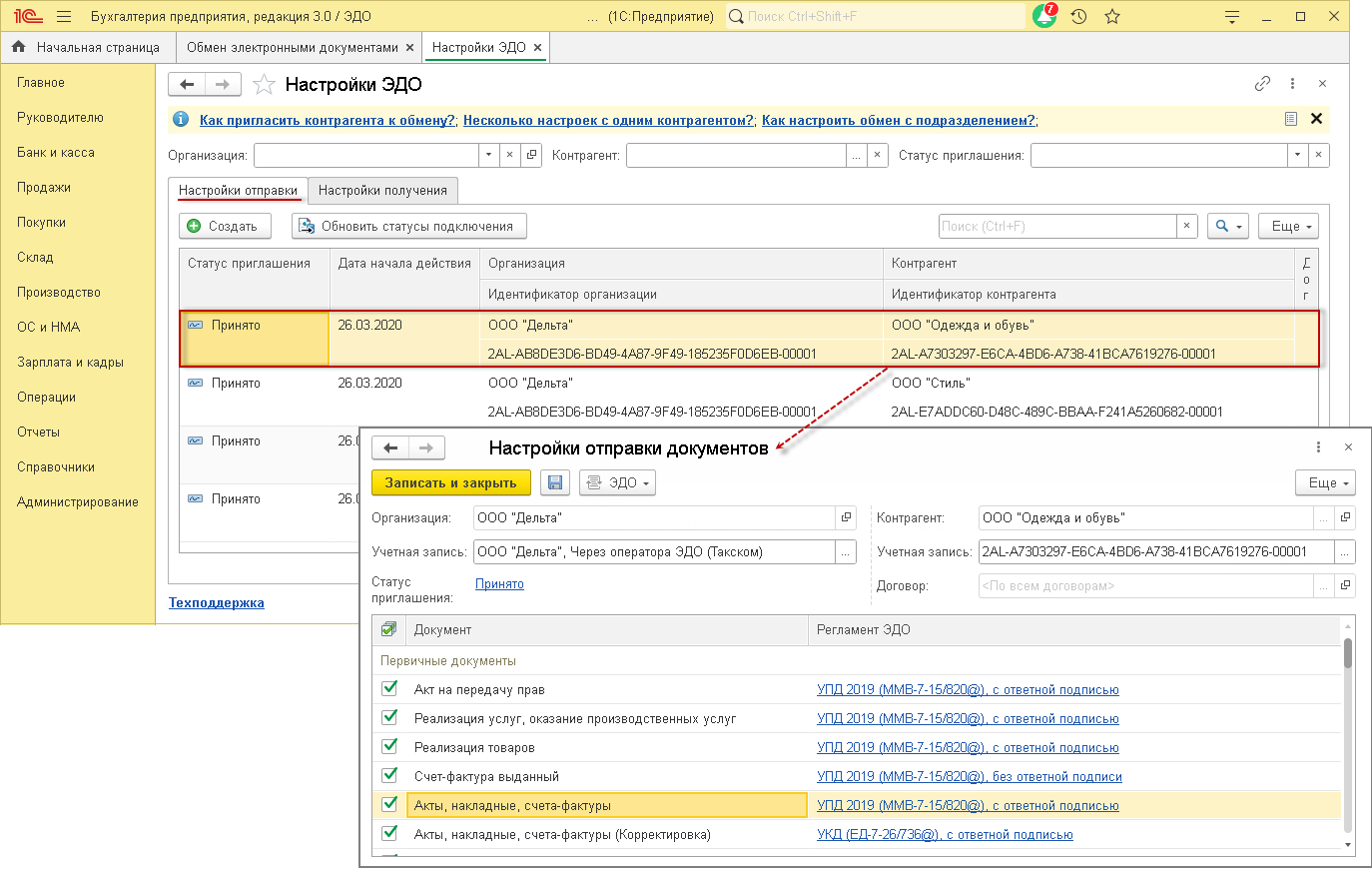Open Организация ООО "Дельта" card in dialog
This screenshot has width=1372, height=869.
[846, 517]
